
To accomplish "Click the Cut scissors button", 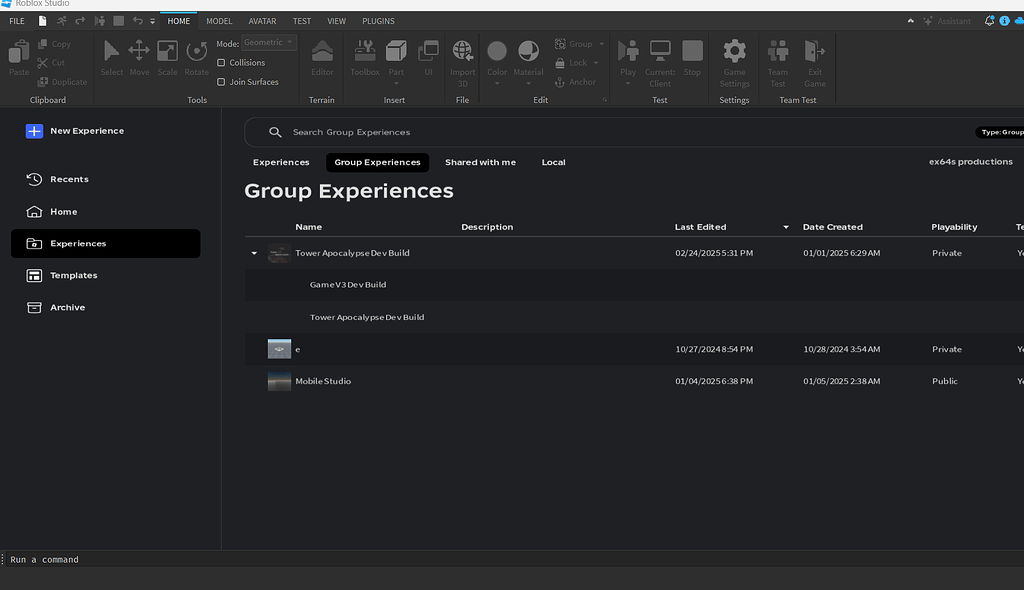I will coord(51,63).
